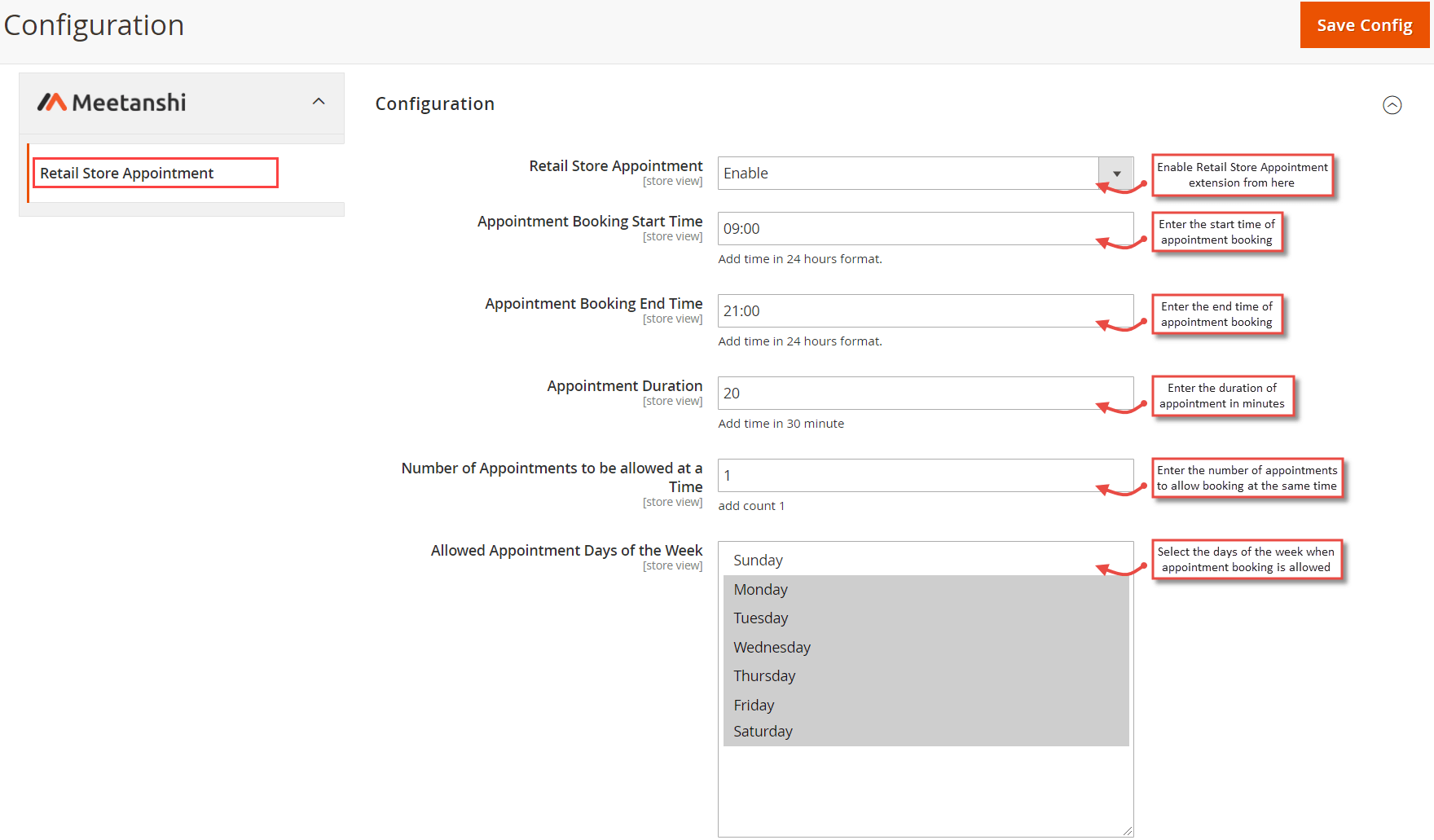This screenshot has width=1434, height=840.
Task: Click the Appointment Booking End Time field
Action: coord(925,310)
